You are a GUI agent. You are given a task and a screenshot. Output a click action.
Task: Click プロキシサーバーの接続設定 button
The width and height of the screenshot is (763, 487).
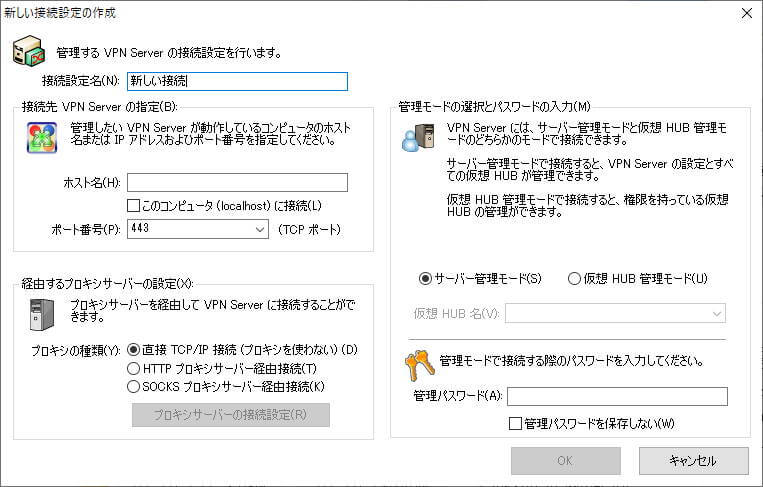click(230, 415)
